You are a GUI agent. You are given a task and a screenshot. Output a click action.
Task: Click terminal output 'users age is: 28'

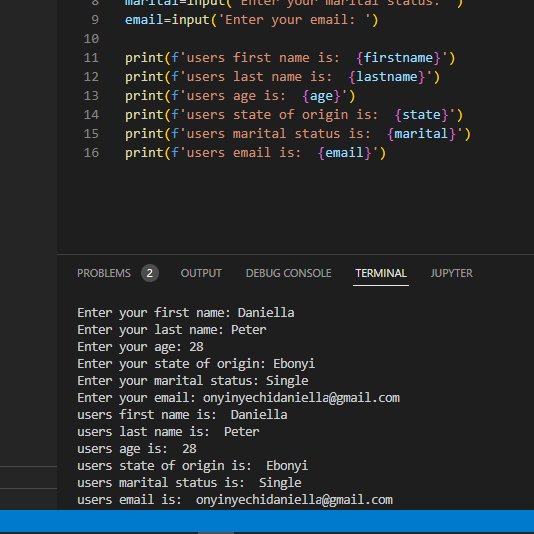tap(137, 449)
